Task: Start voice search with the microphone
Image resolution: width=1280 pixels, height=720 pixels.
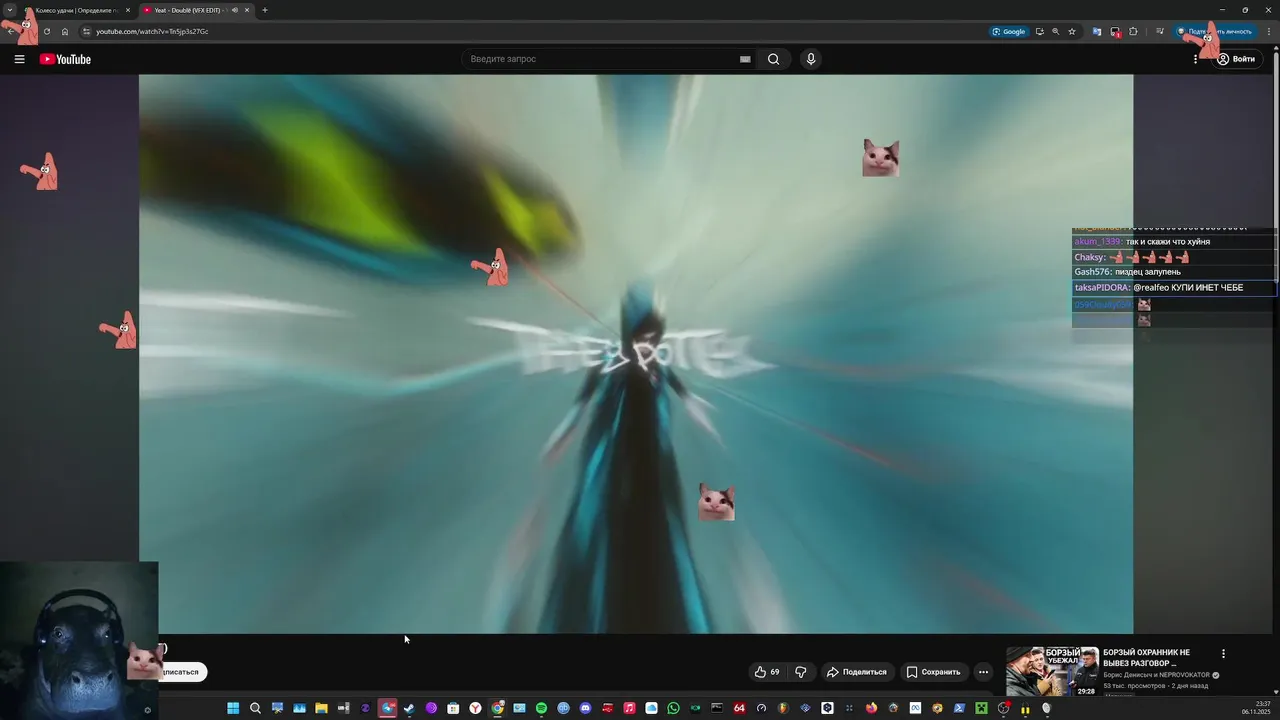Action: 811,59
